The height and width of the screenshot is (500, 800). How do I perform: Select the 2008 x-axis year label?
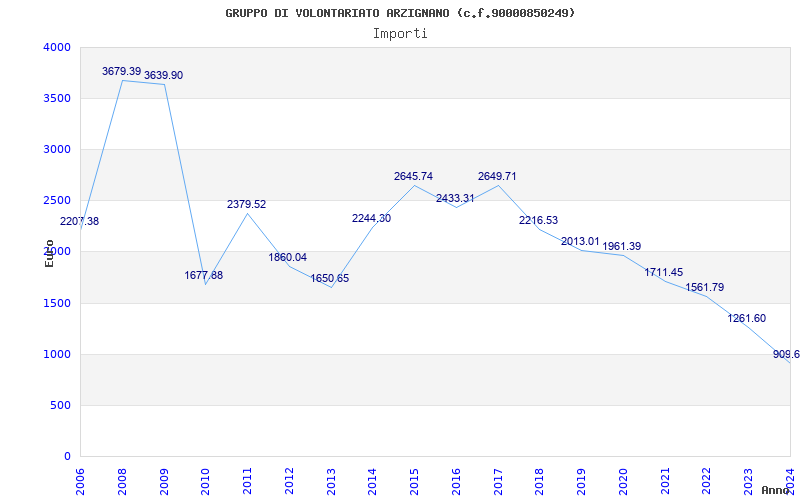(x=122, y=482)
